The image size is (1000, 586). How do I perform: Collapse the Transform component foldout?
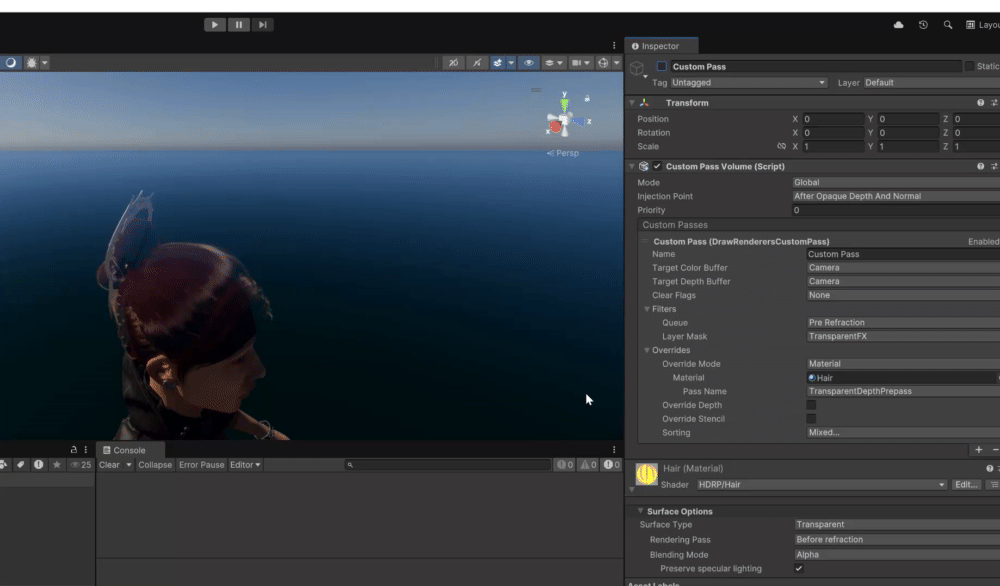click(632, 103)
